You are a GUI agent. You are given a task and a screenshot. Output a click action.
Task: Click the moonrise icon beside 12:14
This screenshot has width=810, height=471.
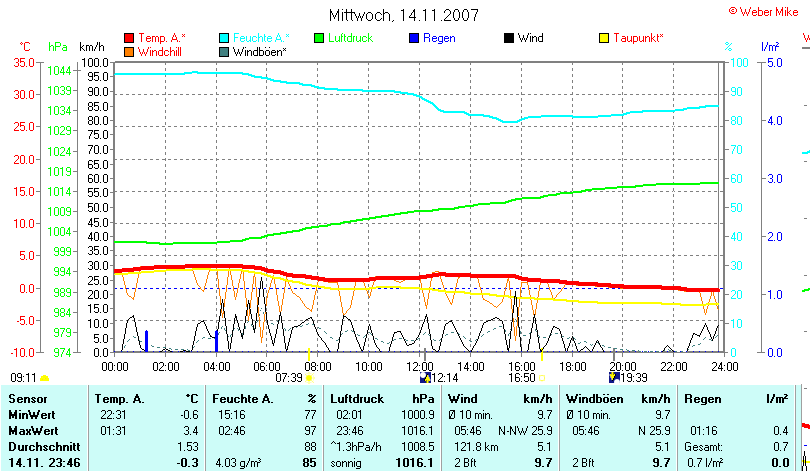tap(425, 378)
